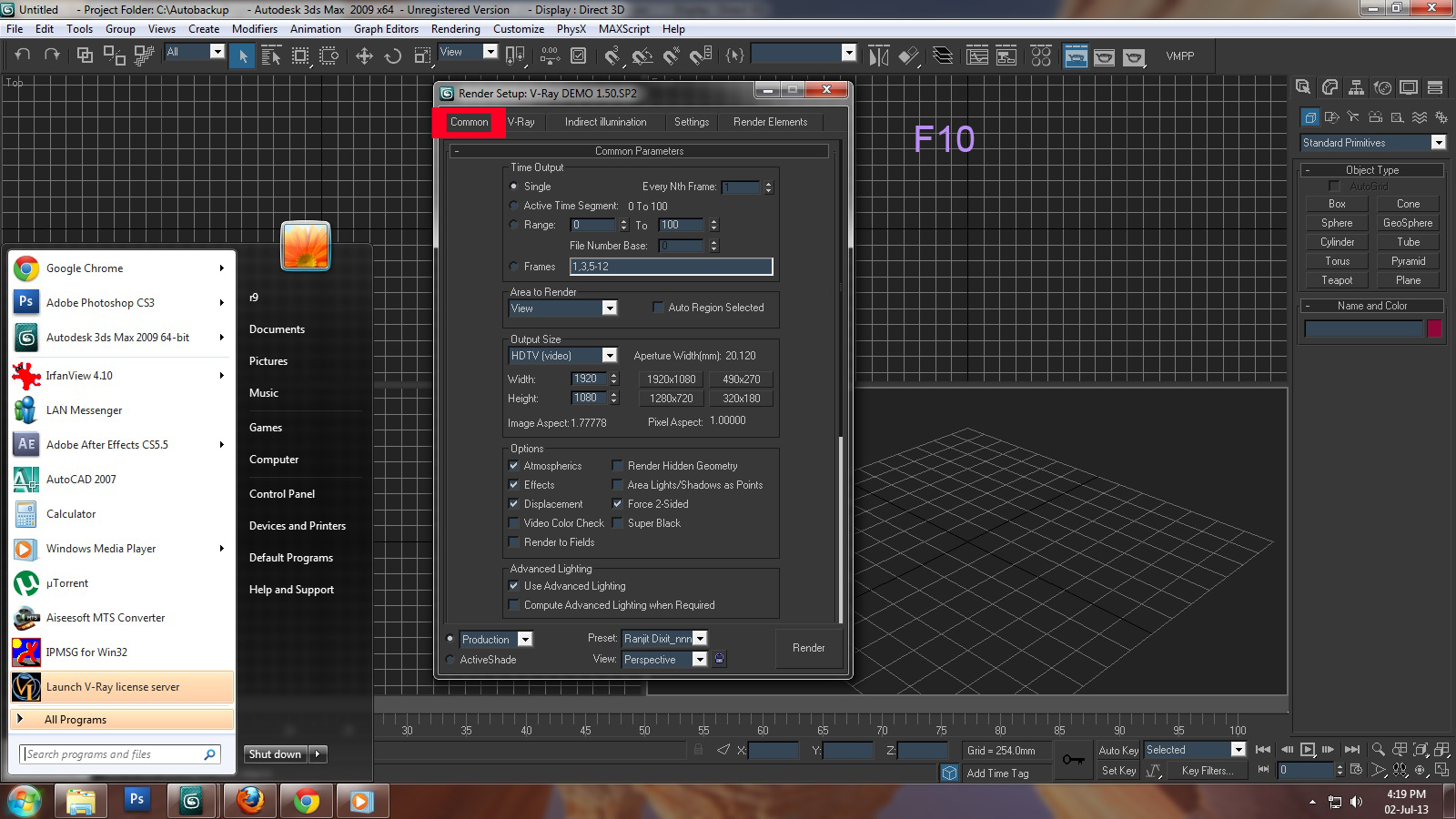The width and height of the screenshot is (1456, 819).
Task: Open the Graph Editors menu
Action: (x=386, y=29)
